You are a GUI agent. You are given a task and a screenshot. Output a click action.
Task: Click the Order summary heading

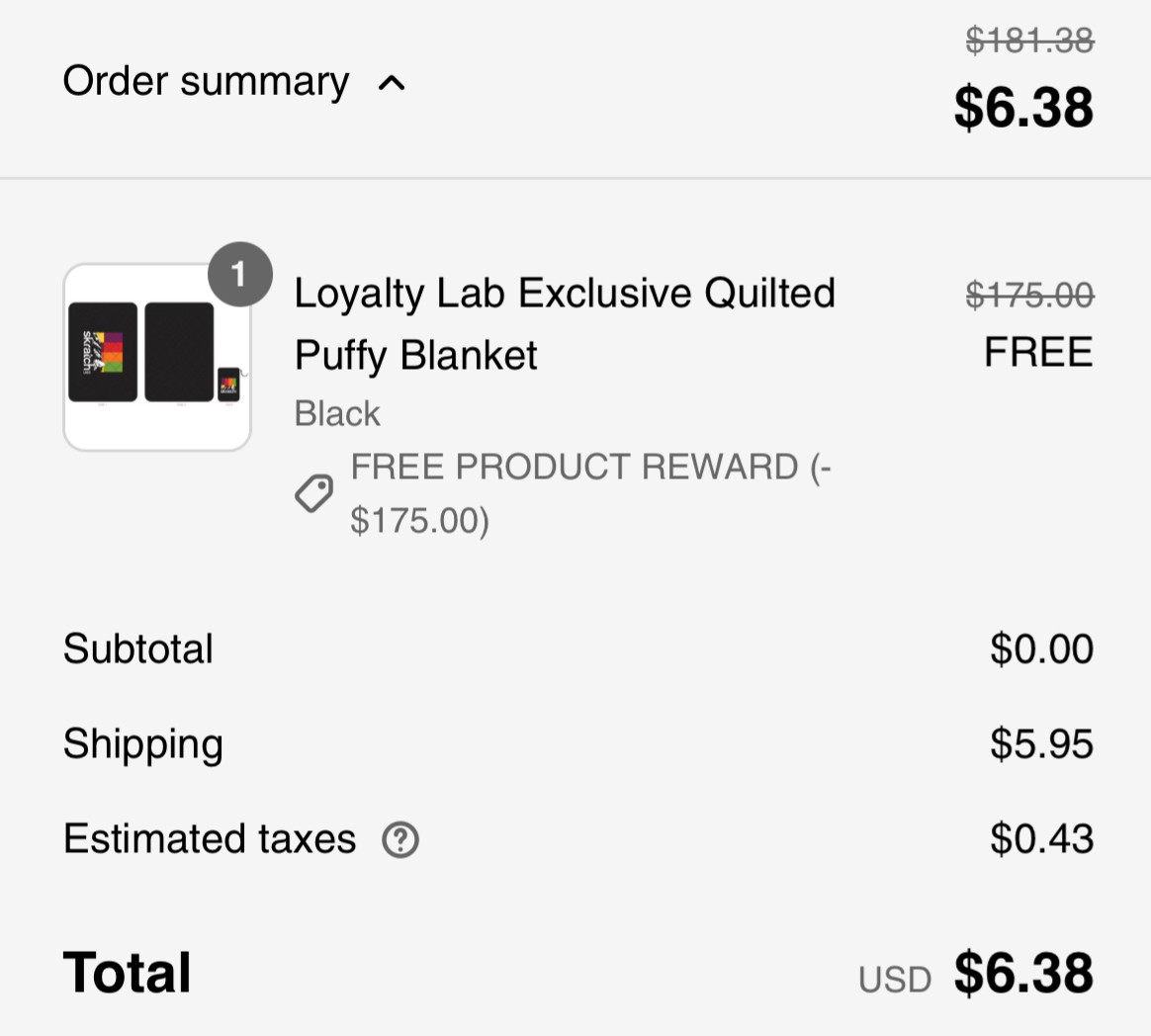(207, 81)
